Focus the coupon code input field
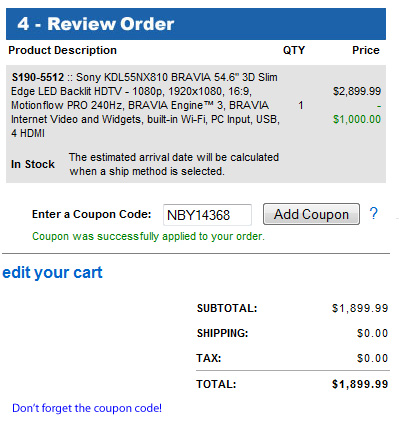 (207, 215)
